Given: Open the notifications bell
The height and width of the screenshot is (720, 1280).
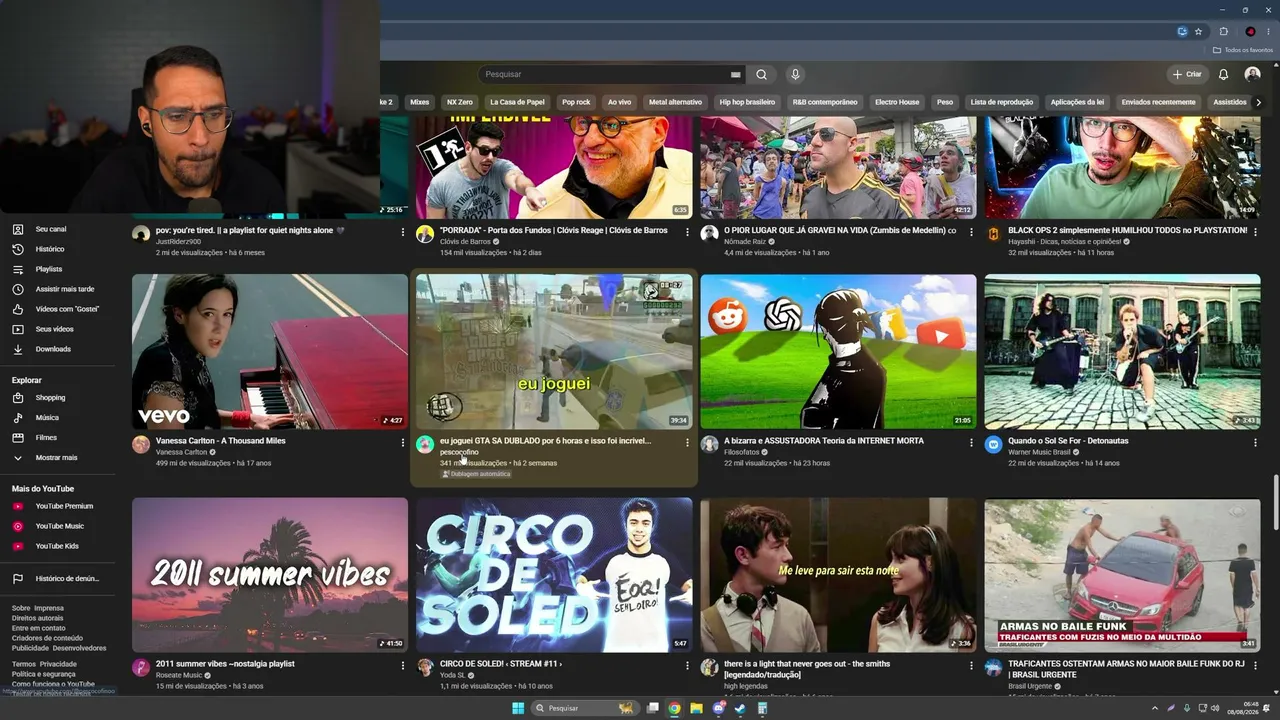Looking at the screenshot, I should coord(1223,74).
